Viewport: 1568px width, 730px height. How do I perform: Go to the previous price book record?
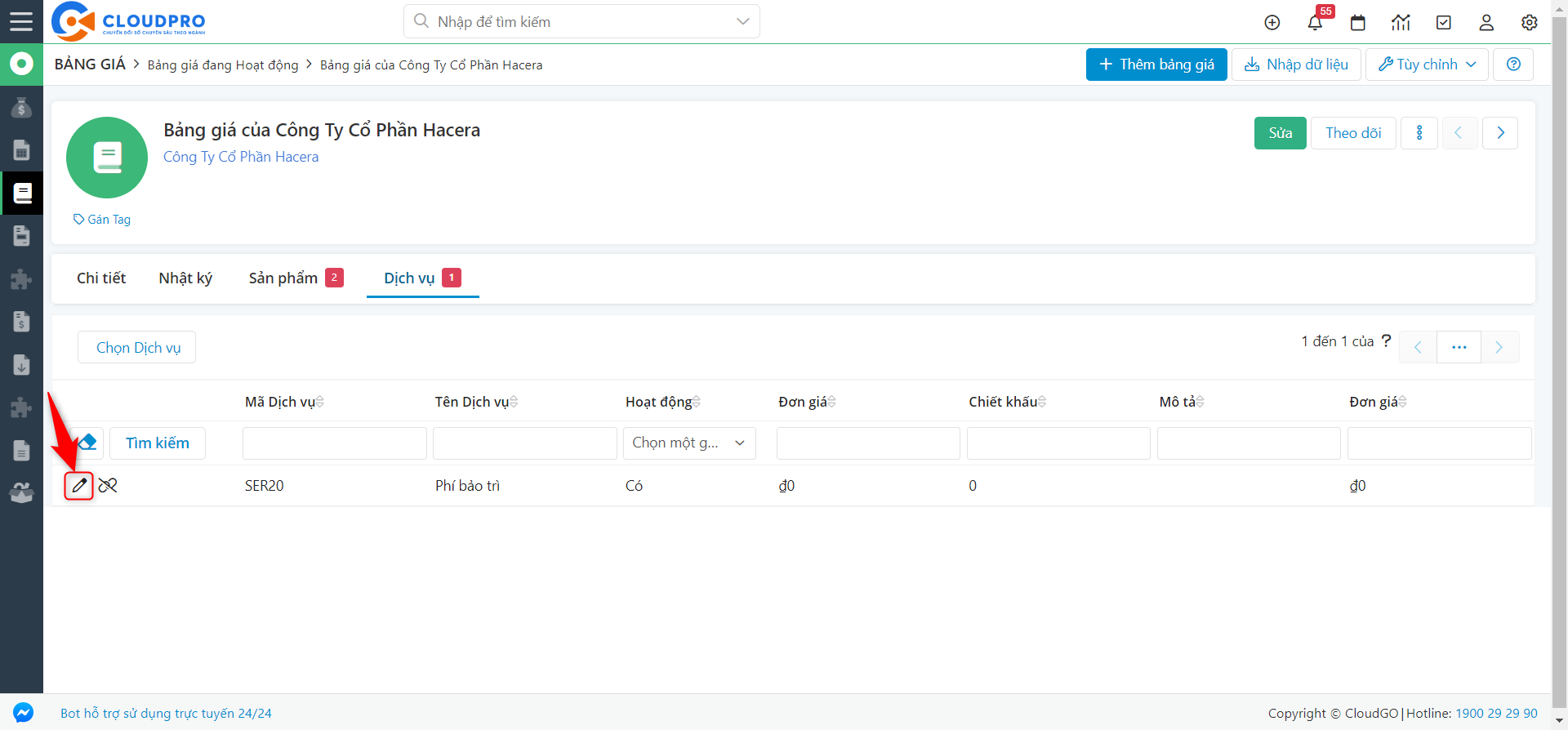tap(1459, 133)
